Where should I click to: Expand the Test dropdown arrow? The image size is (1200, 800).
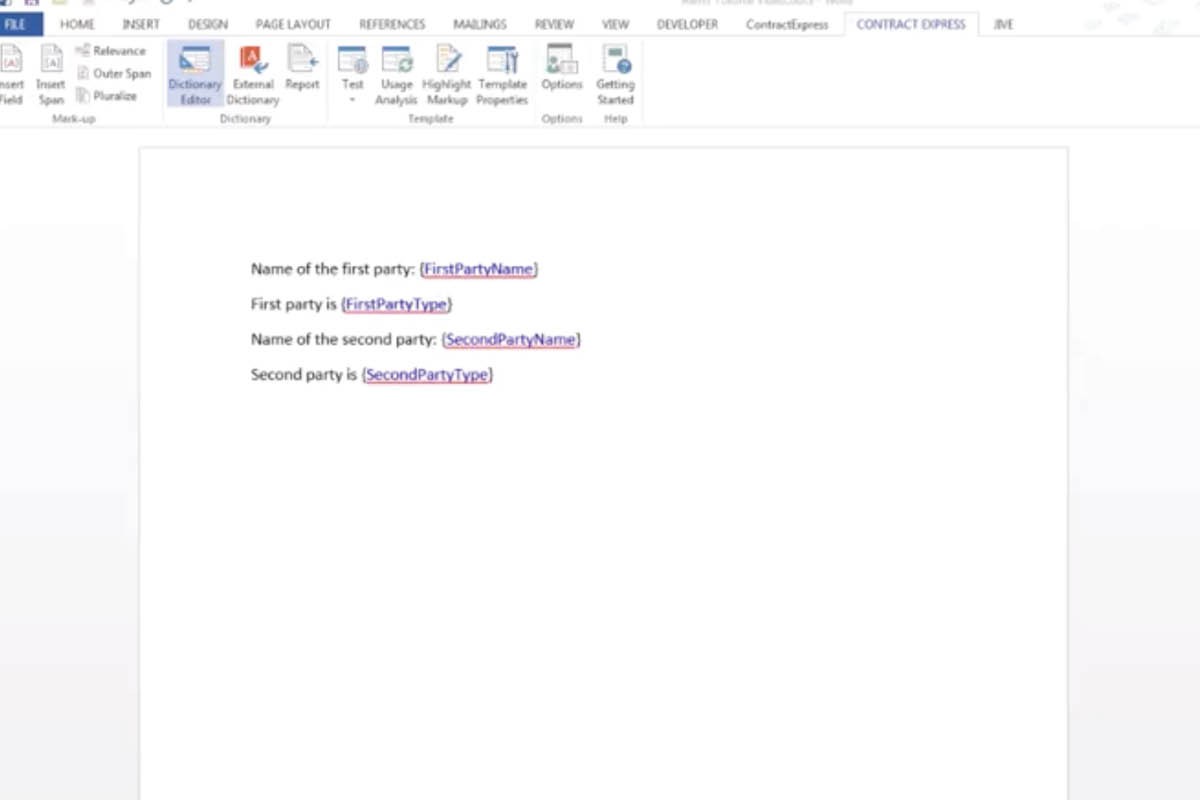tap(353, 100)
